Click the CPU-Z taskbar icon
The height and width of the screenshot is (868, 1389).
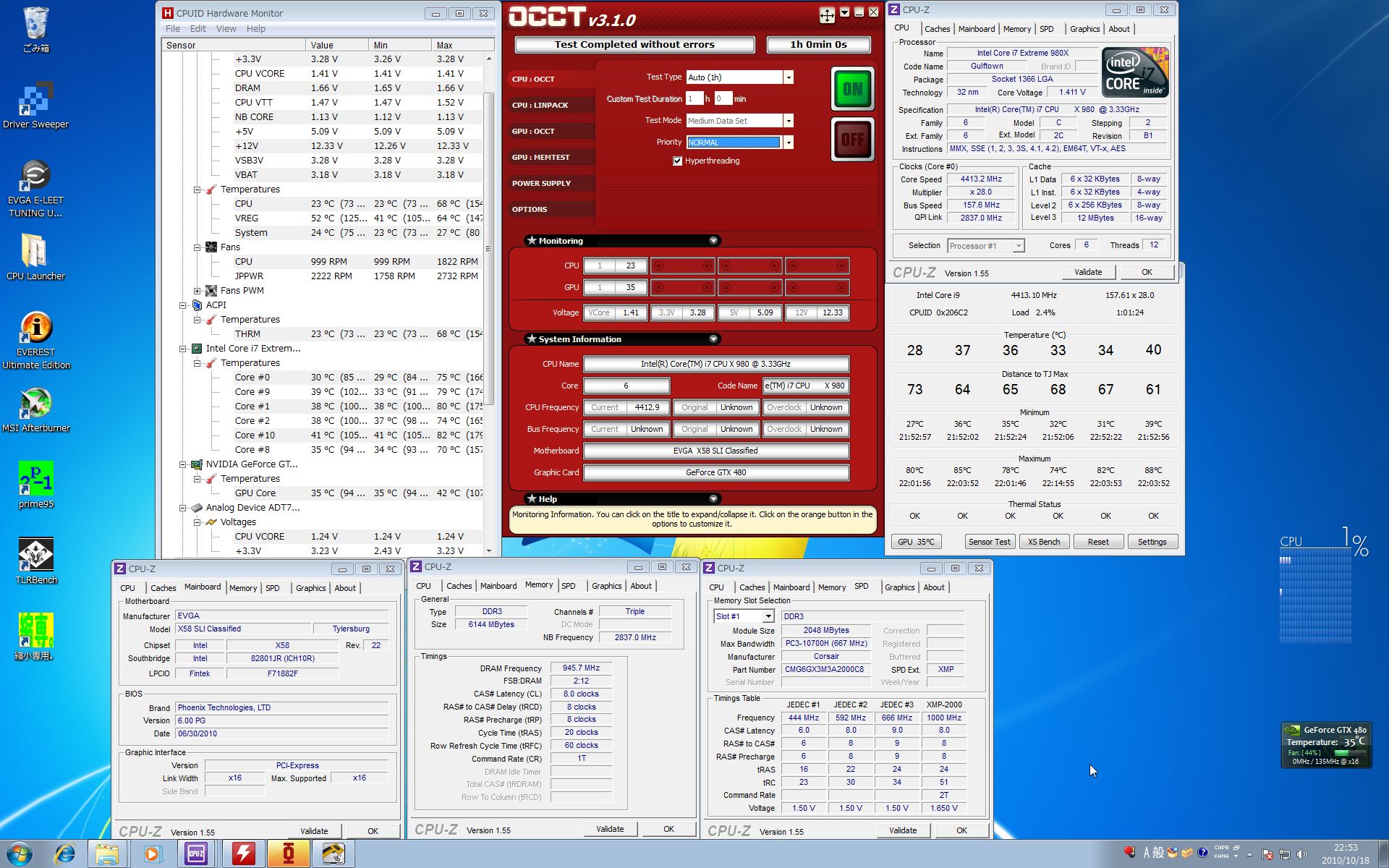click(196, 854)
